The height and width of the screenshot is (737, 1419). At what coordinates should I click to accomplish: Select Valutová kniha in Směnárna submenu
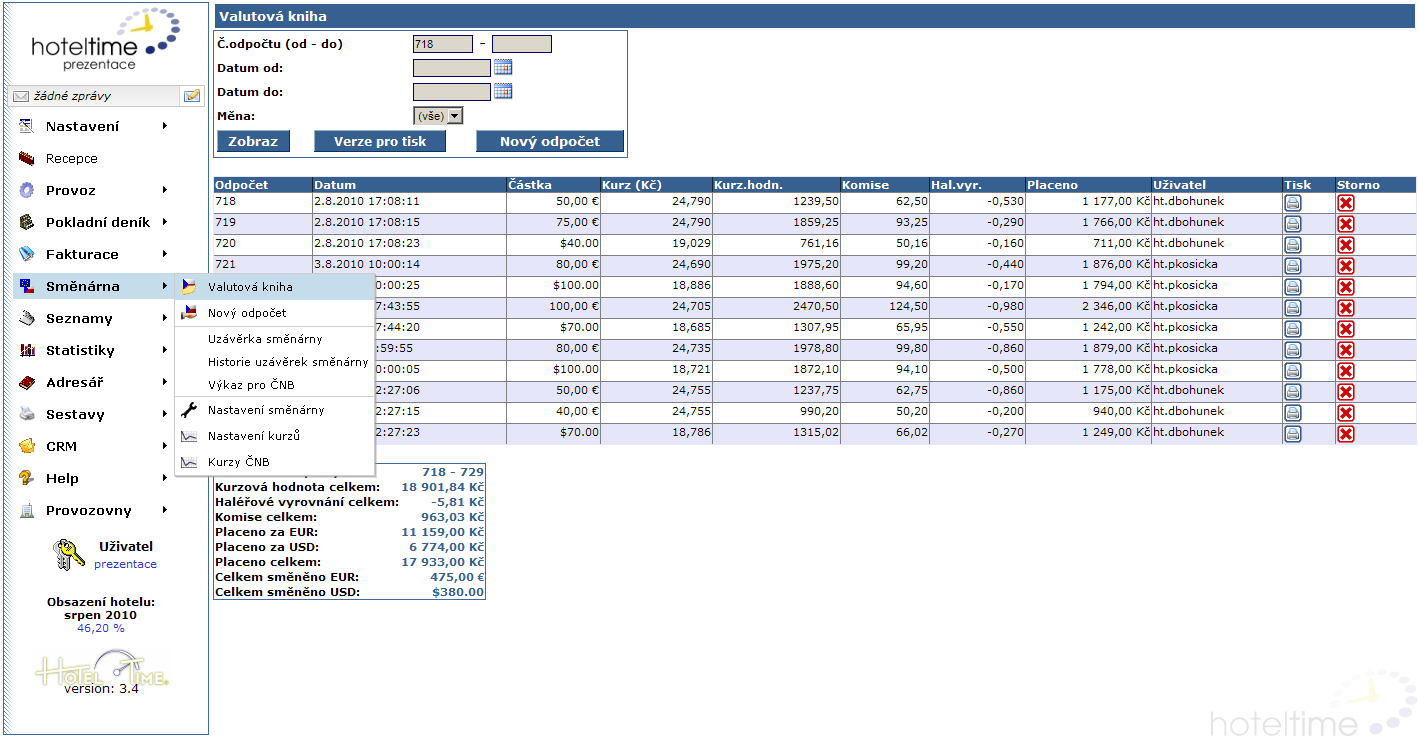[274, 287]
